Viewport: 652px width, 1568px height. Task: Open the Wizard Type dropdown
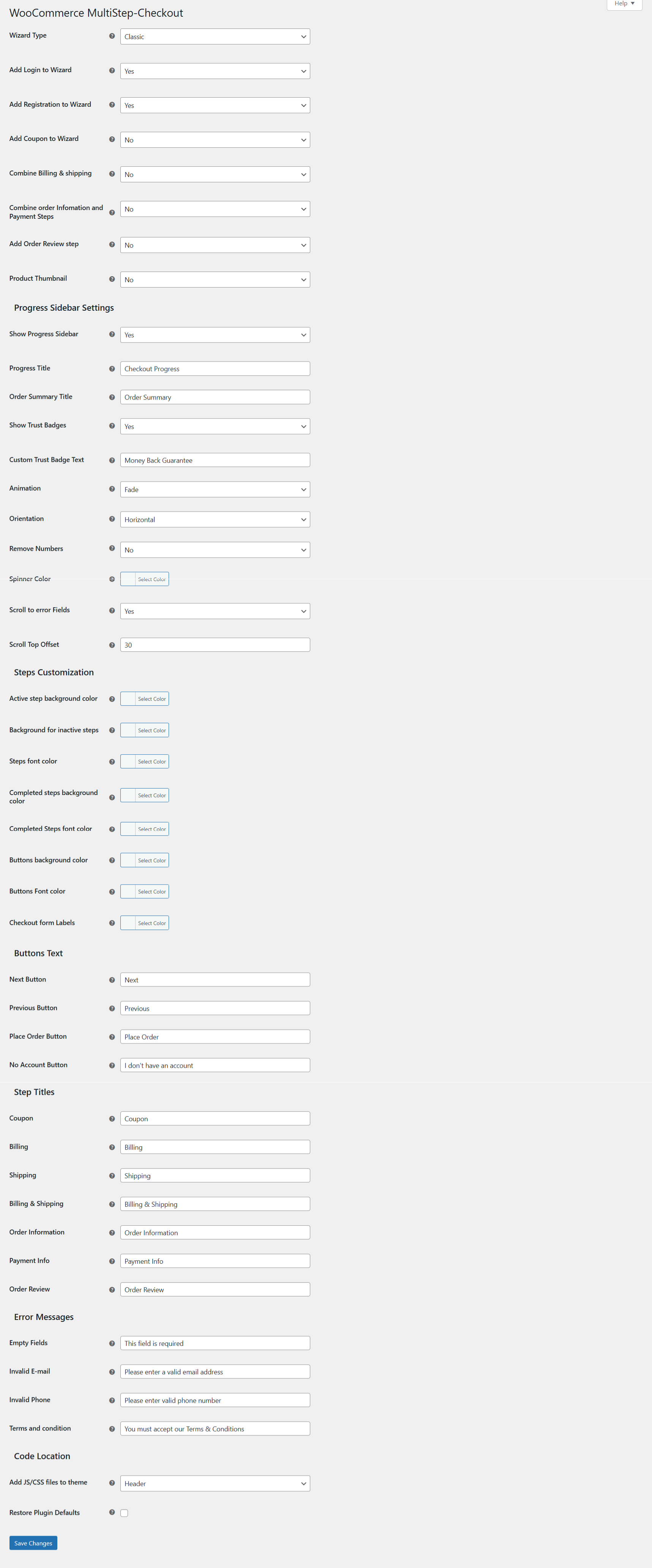[215, 36]
